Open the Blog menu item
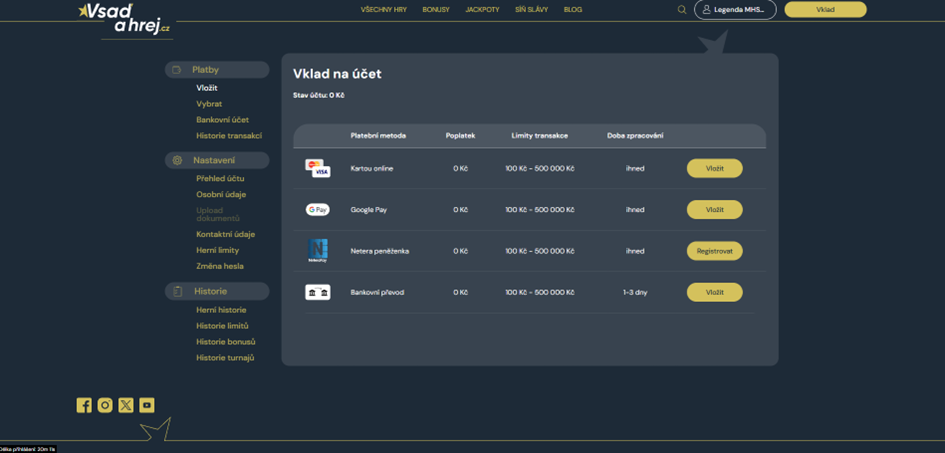The height and width of the screenshot is (453, 945). click(573, 10)
